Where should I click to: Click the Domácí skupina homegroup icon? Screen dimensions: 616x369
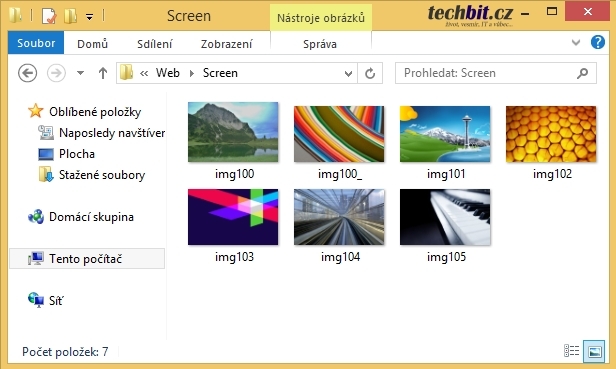(x=36, y=217)
